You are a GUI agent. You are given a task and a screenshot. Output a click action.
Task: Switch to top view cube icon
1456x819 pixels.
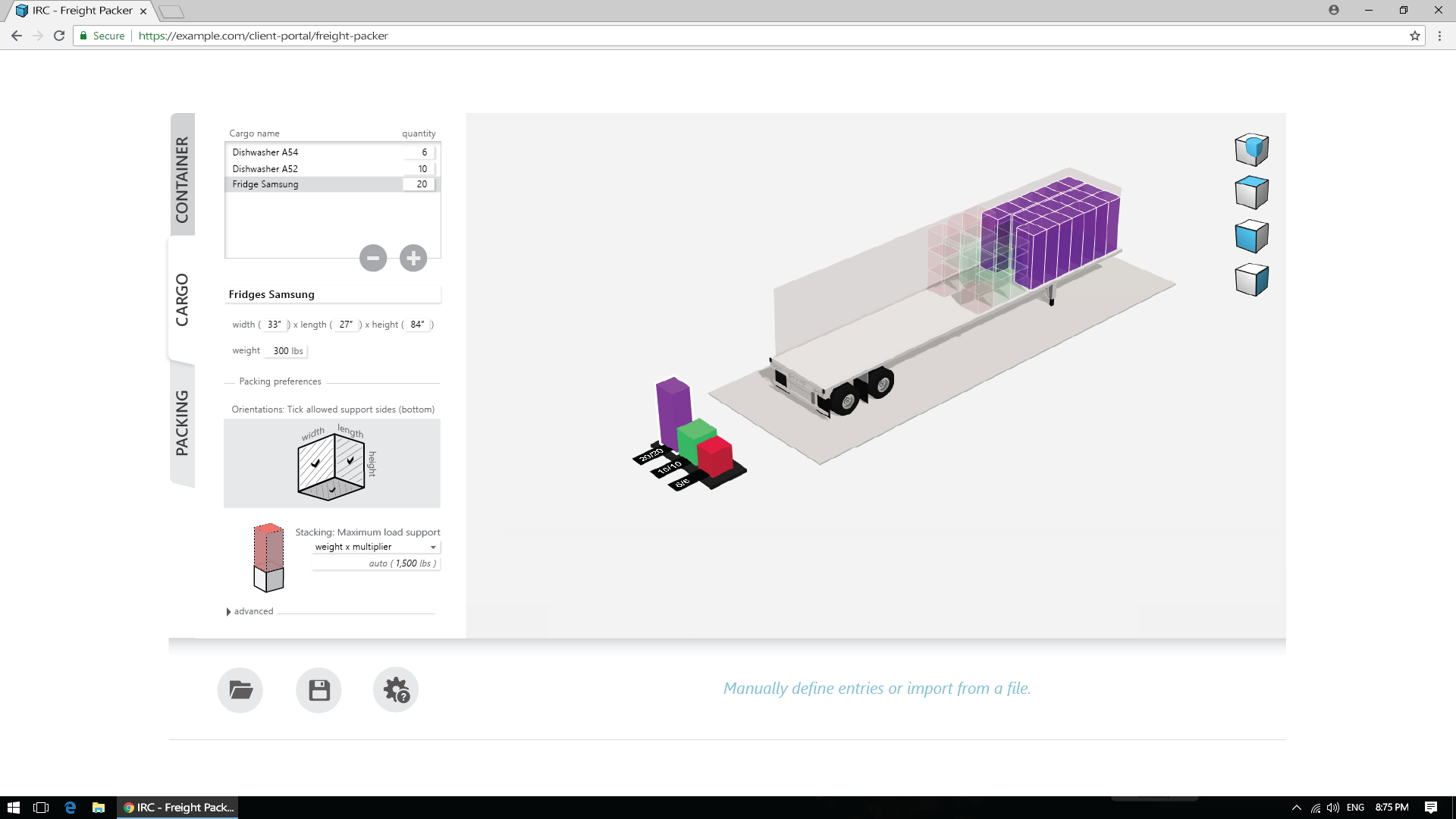(x=1251, y=193)
